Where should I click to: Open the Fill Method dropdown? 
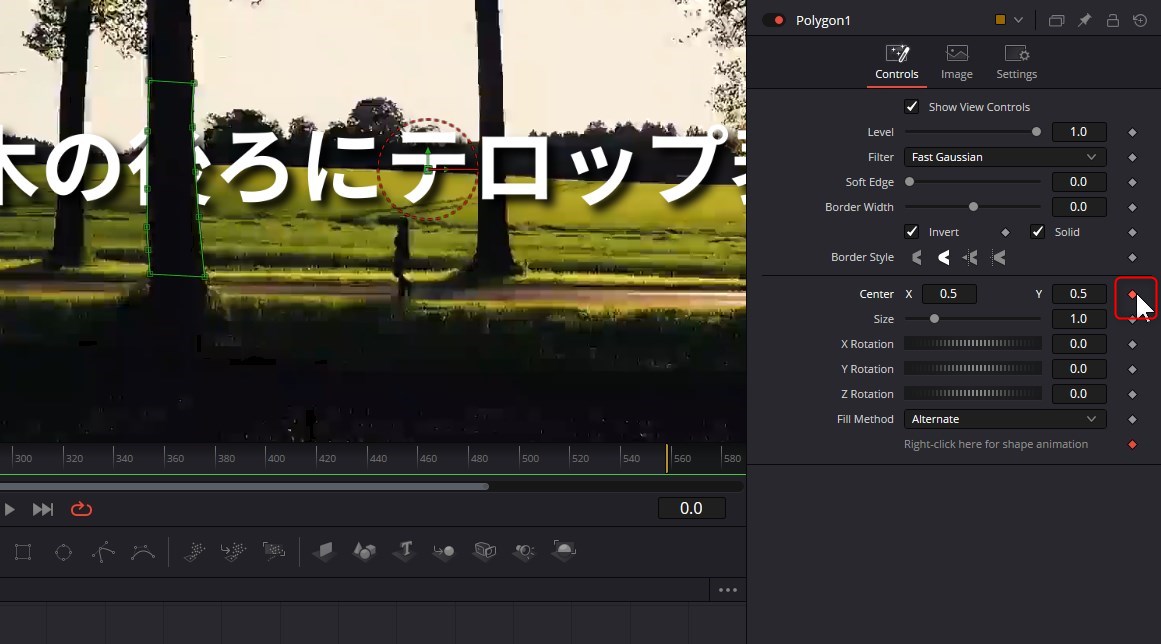(1004, 418)
